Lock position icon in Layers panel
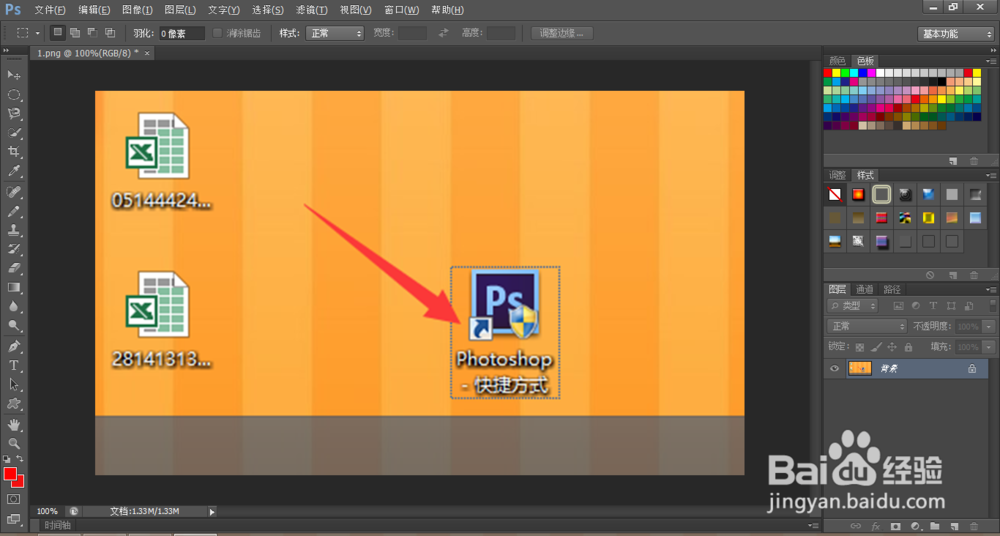Viewport: 1000px width, 536px height. pyautogui.click(x=892, y=347)
